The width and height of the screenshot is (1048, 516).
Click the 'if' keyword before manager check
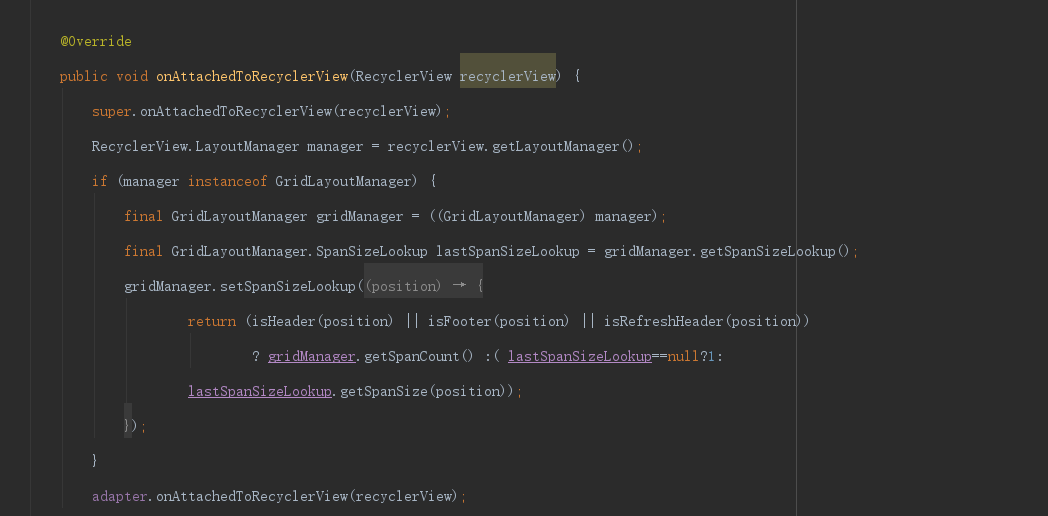[x=100, y=181]
